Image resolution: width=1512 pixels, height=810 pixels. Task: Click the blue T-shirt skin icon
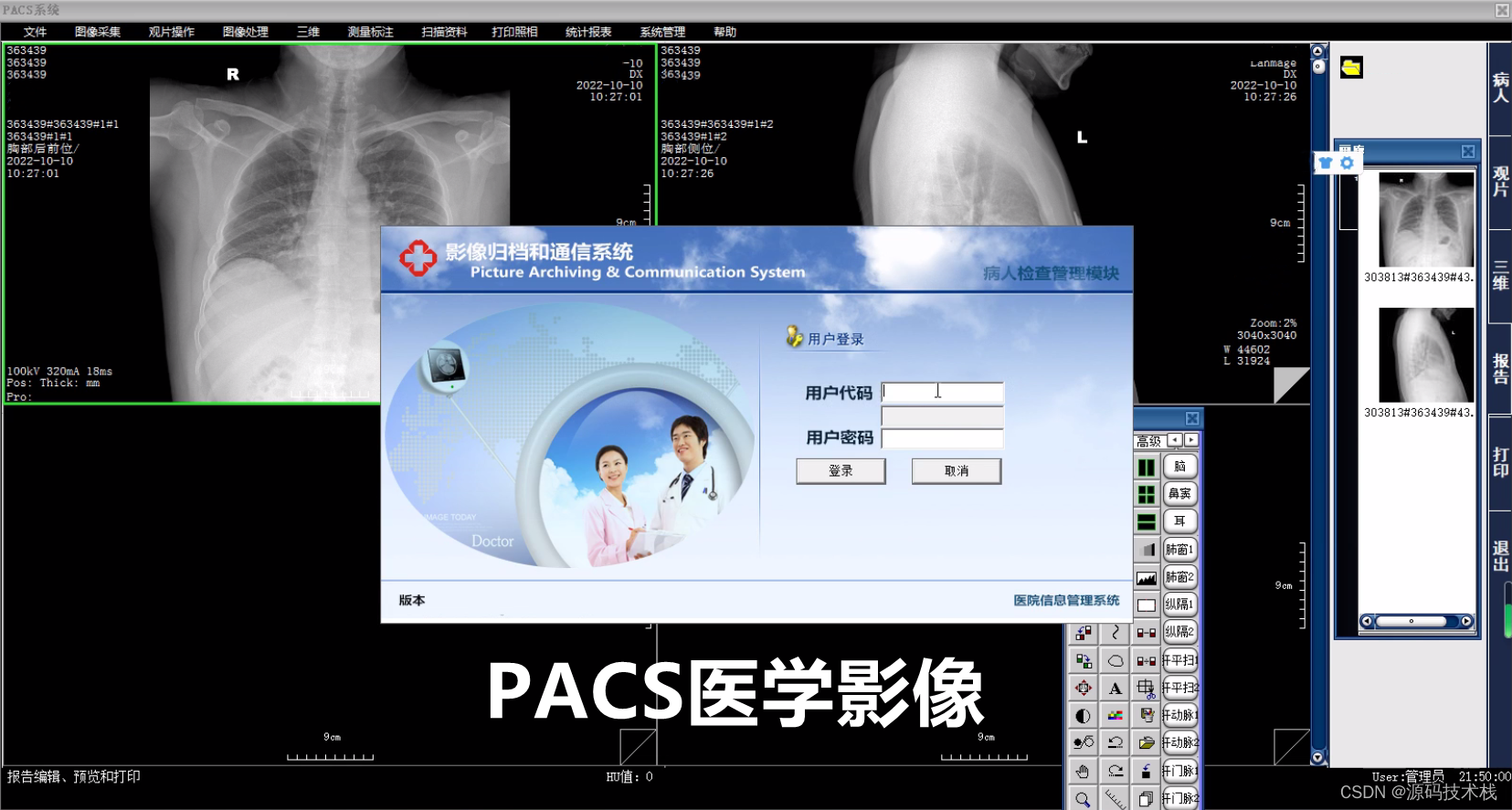pos(1326,163)
